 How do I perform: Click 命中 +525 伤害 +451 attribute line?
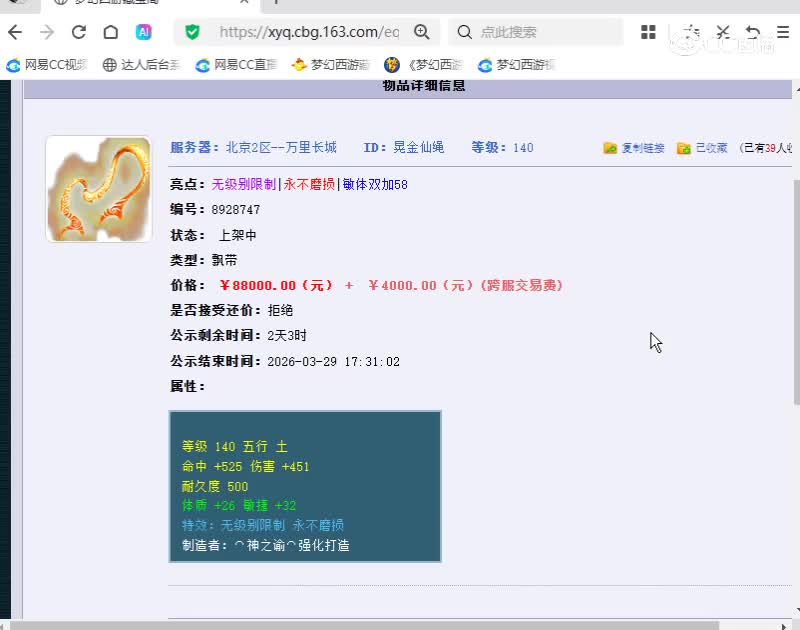click(x=245, y=466)
